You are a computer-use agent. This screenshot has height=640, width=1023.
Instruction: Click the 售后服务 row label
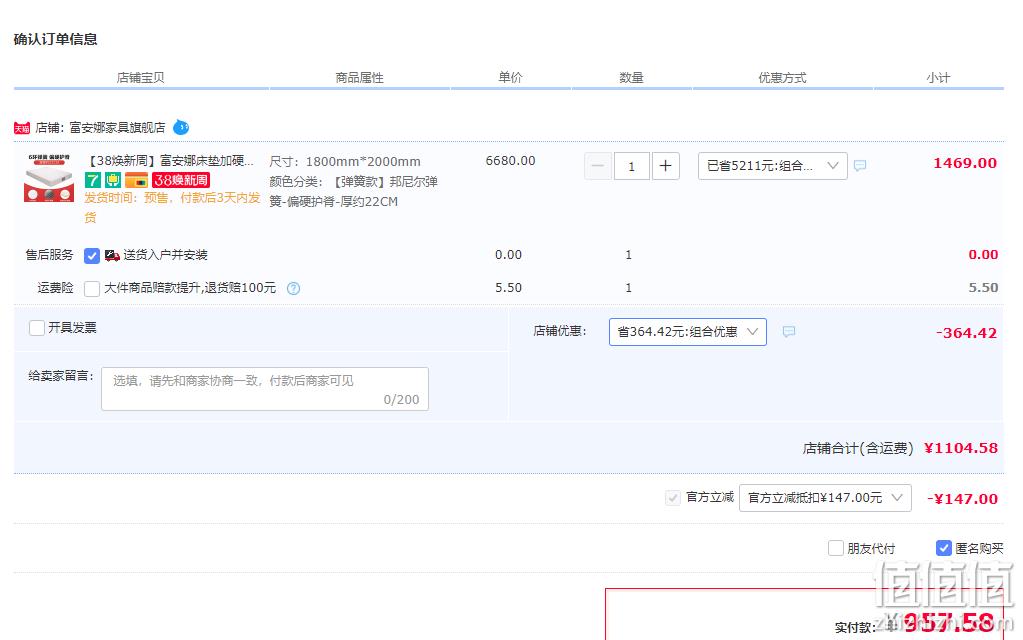(50, 255)
